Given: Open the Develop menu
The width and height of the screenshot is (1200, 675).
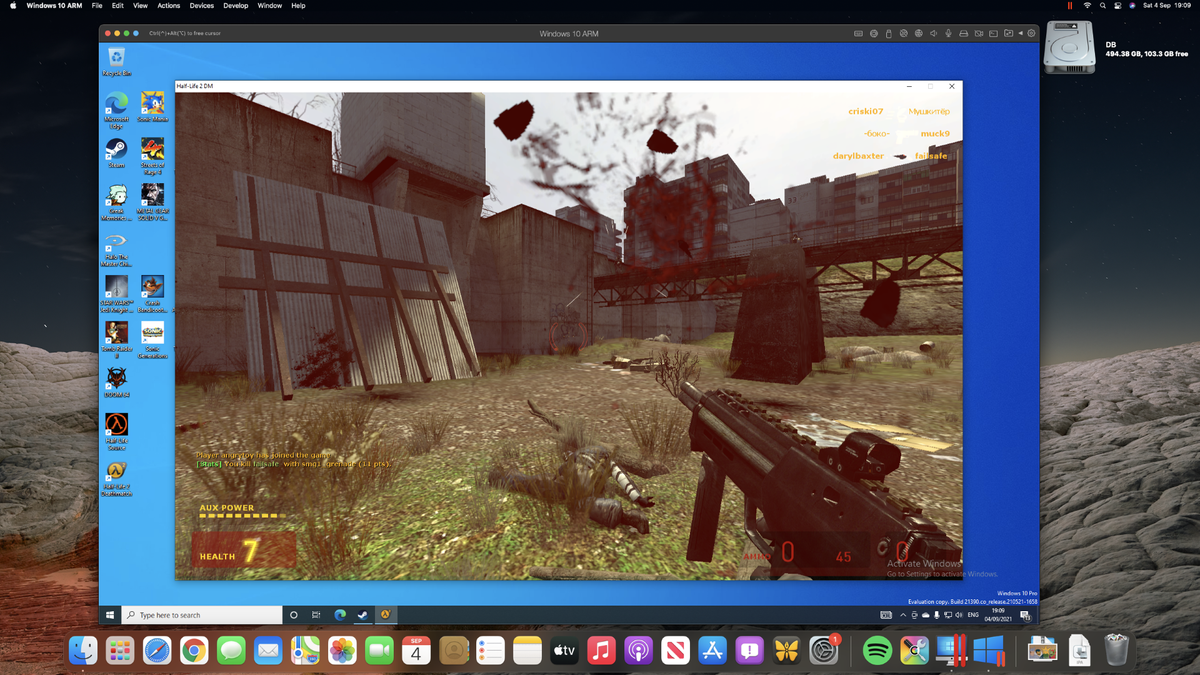Looking at the screenshot, I should [x=236, y=5].
